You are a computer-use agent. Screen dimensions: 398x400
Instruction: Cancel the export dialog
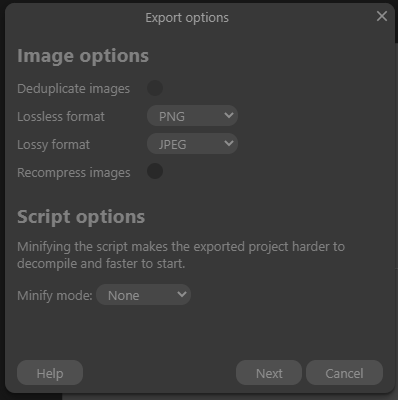click(x=344, y=373)
